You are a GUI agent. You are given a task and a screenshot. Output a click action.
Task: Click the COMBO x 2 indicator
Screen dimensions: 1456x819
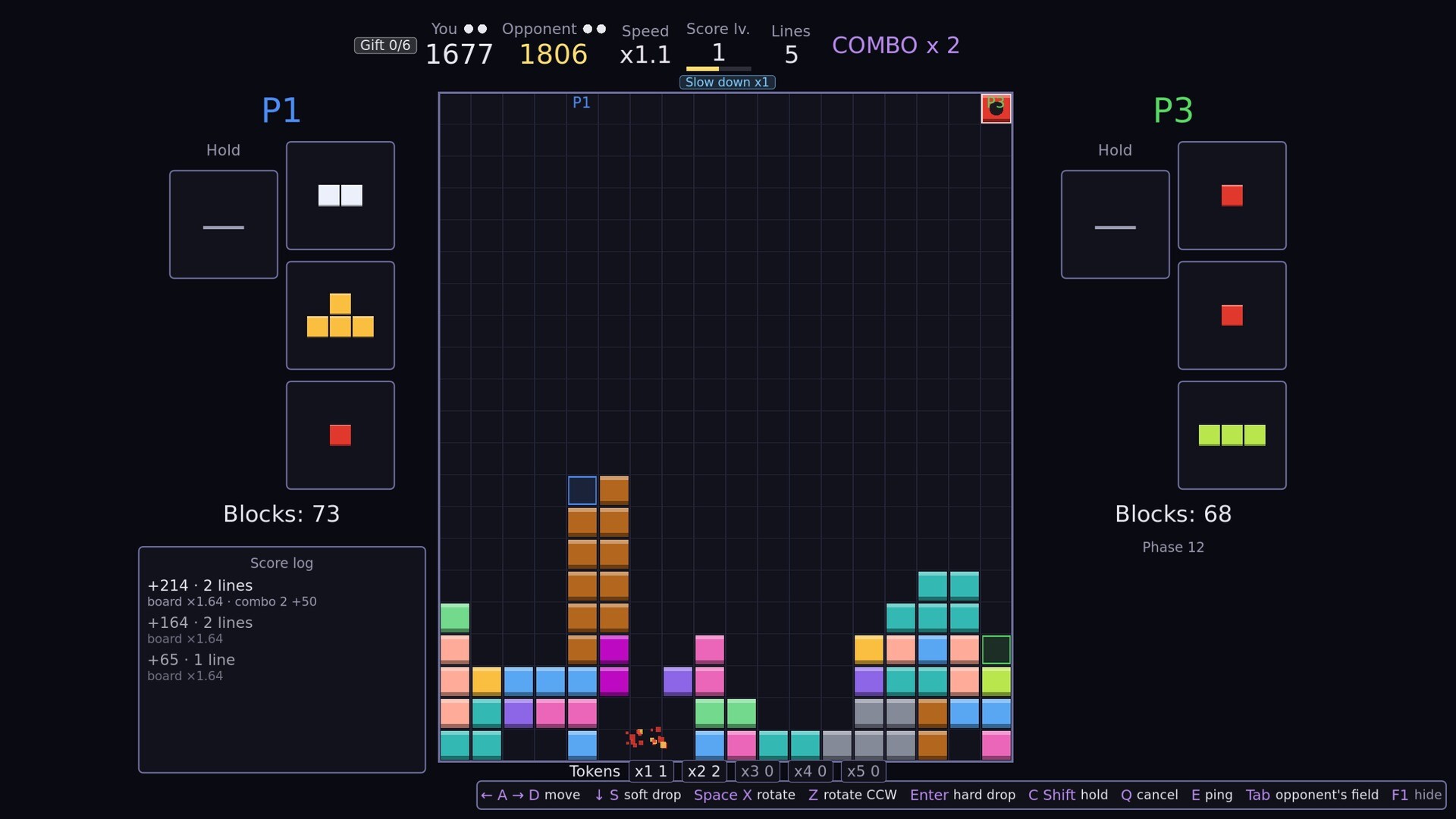tap(896, 45)
